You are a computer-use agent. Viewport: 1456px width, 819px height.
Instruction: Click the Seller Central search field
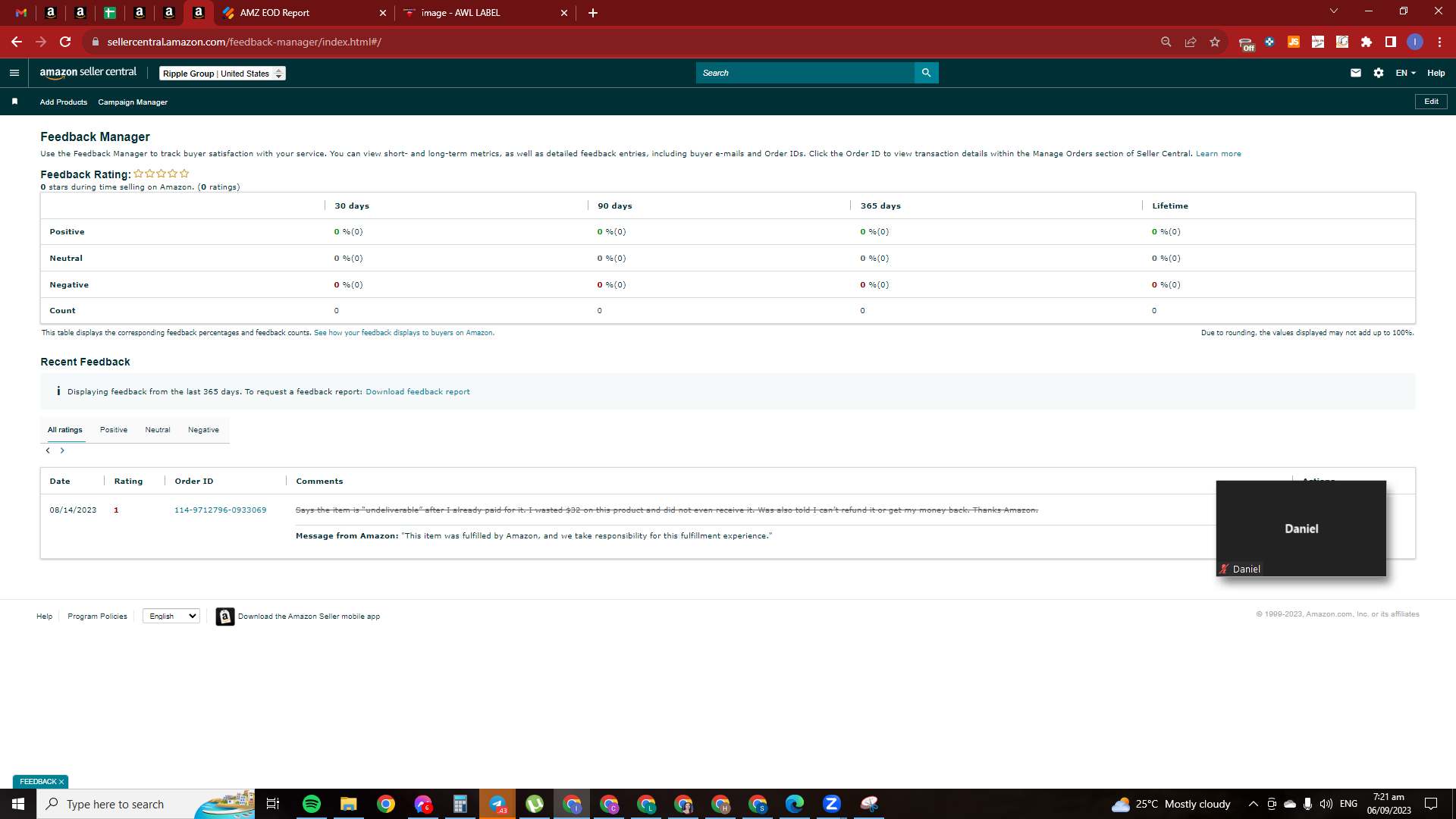click(x=805, y=73)
